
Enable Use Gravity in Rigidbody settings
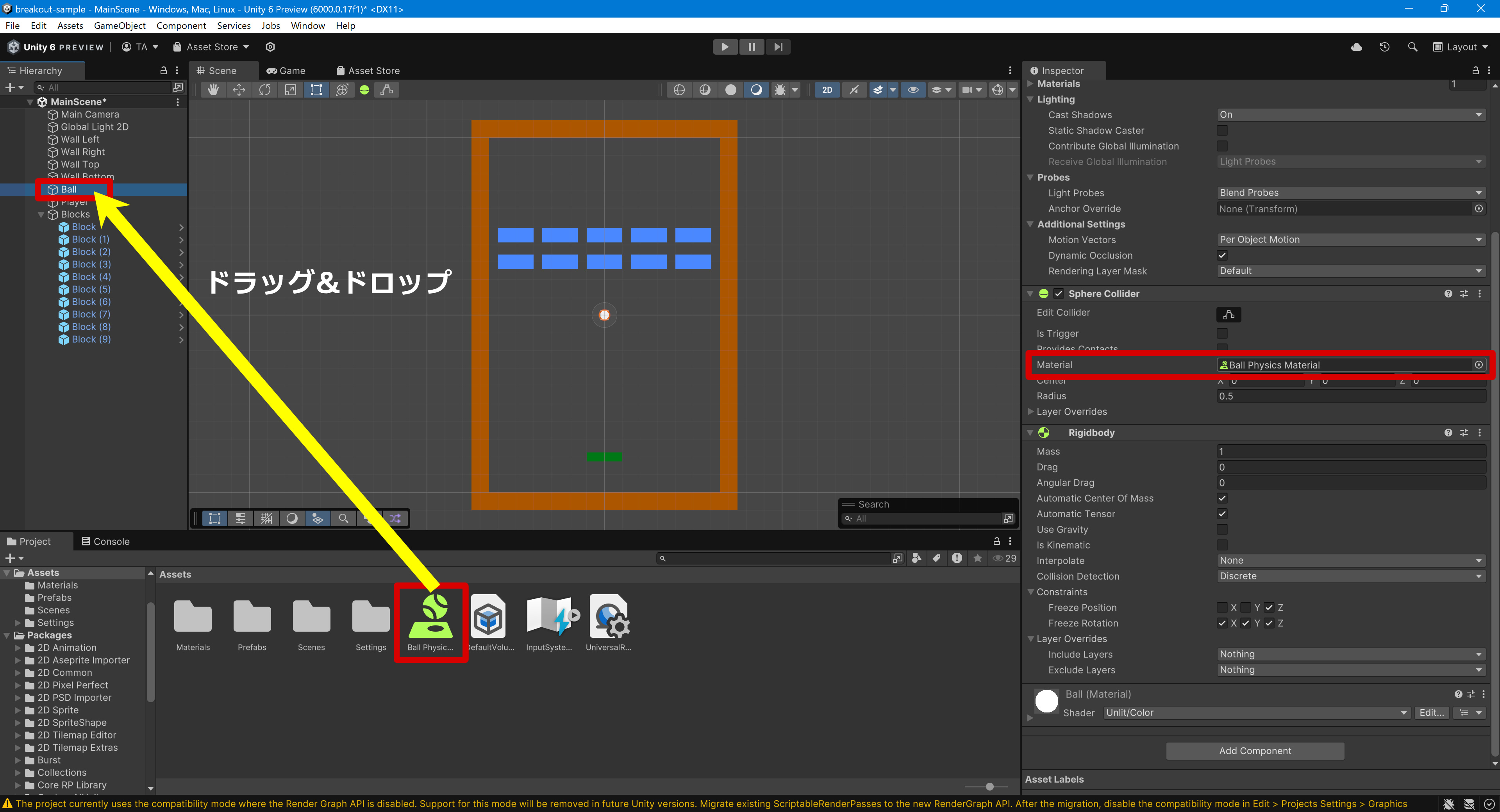tap(1221, 529)
